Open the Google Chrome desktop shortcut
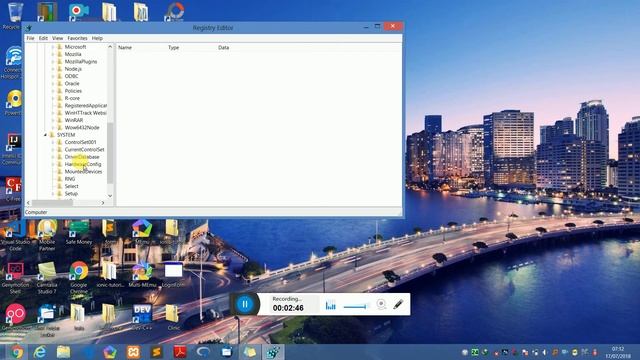 pyautogui.click(x=79, y=277)
